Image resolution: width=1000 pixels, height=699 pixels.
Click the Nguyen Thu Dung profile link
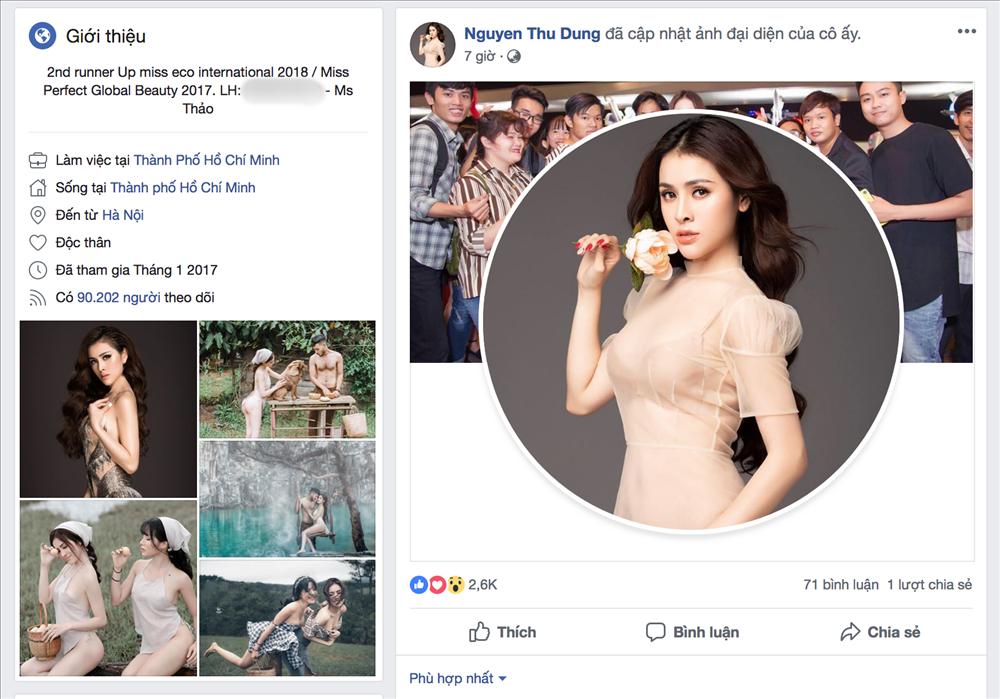(x=528, y=33)
